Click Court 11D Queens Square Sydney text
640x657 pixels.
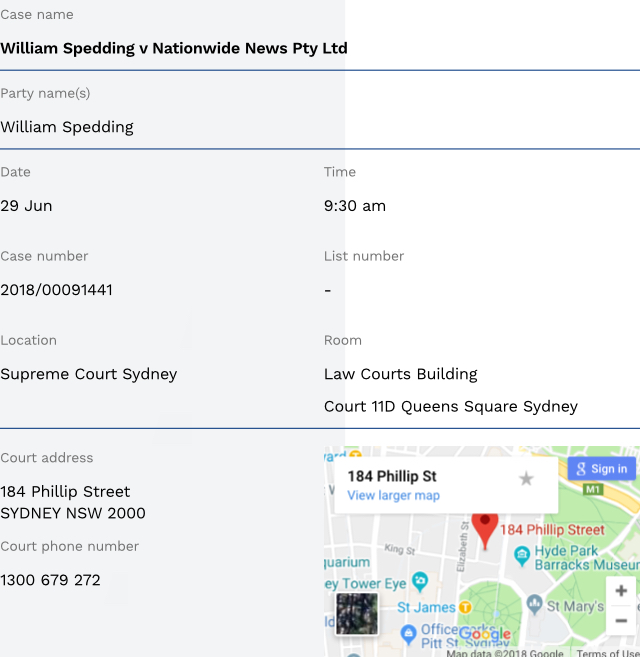451,407
